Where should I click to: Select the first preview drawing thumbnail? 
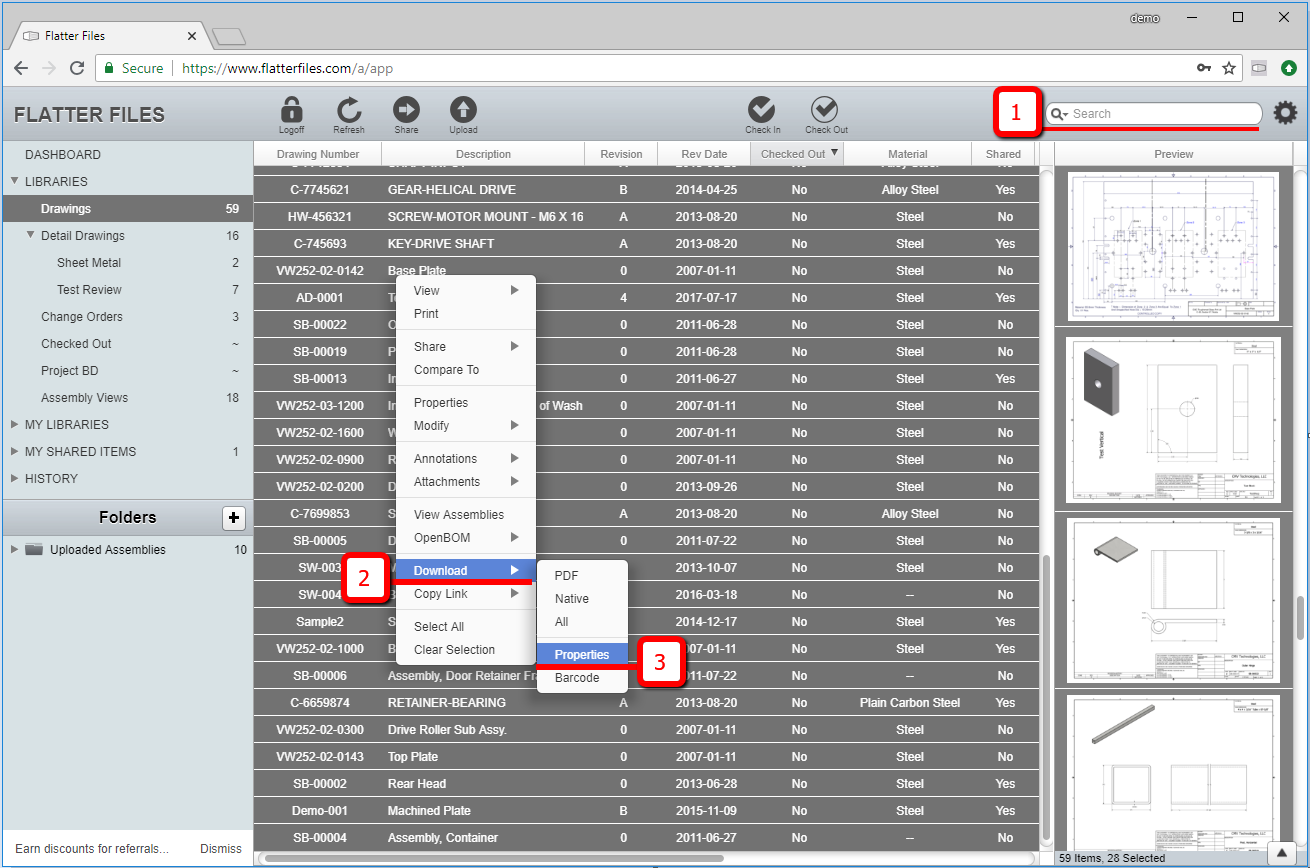click(x=1173, y=246)
